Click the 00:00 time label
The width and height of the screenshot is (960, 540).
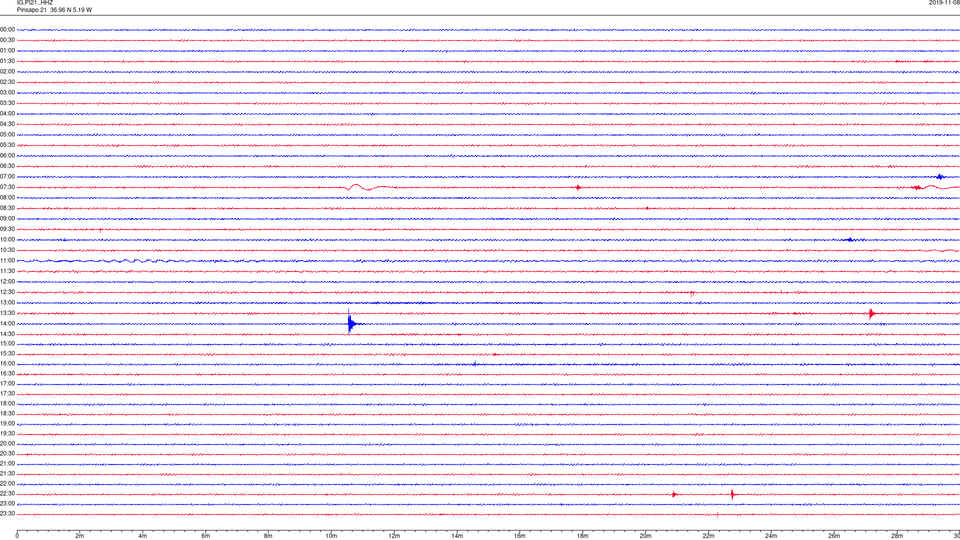point(7,29)
